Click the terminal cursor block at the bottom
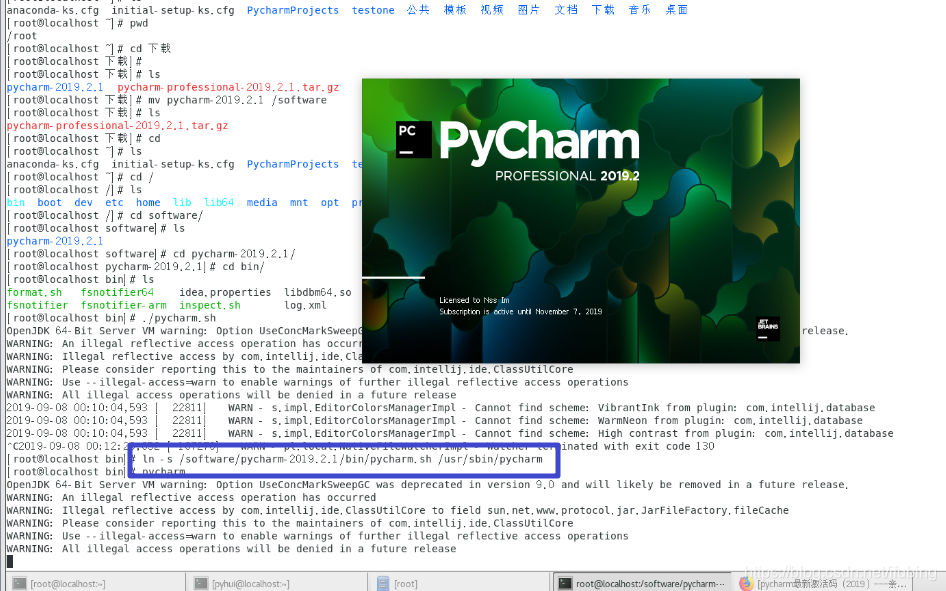This screenshot has height=591, width=946. (10, 561)
